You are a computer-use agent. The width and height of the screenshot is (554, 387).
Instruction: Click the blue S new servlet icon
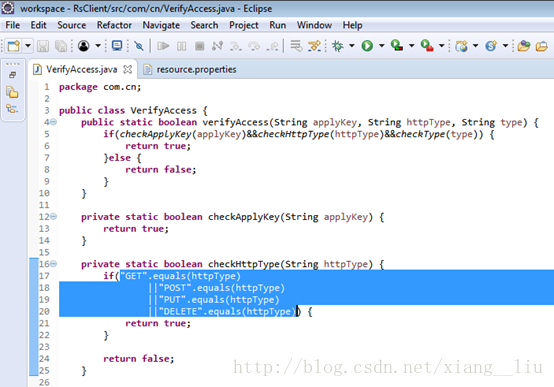click(x=491, y=46)
